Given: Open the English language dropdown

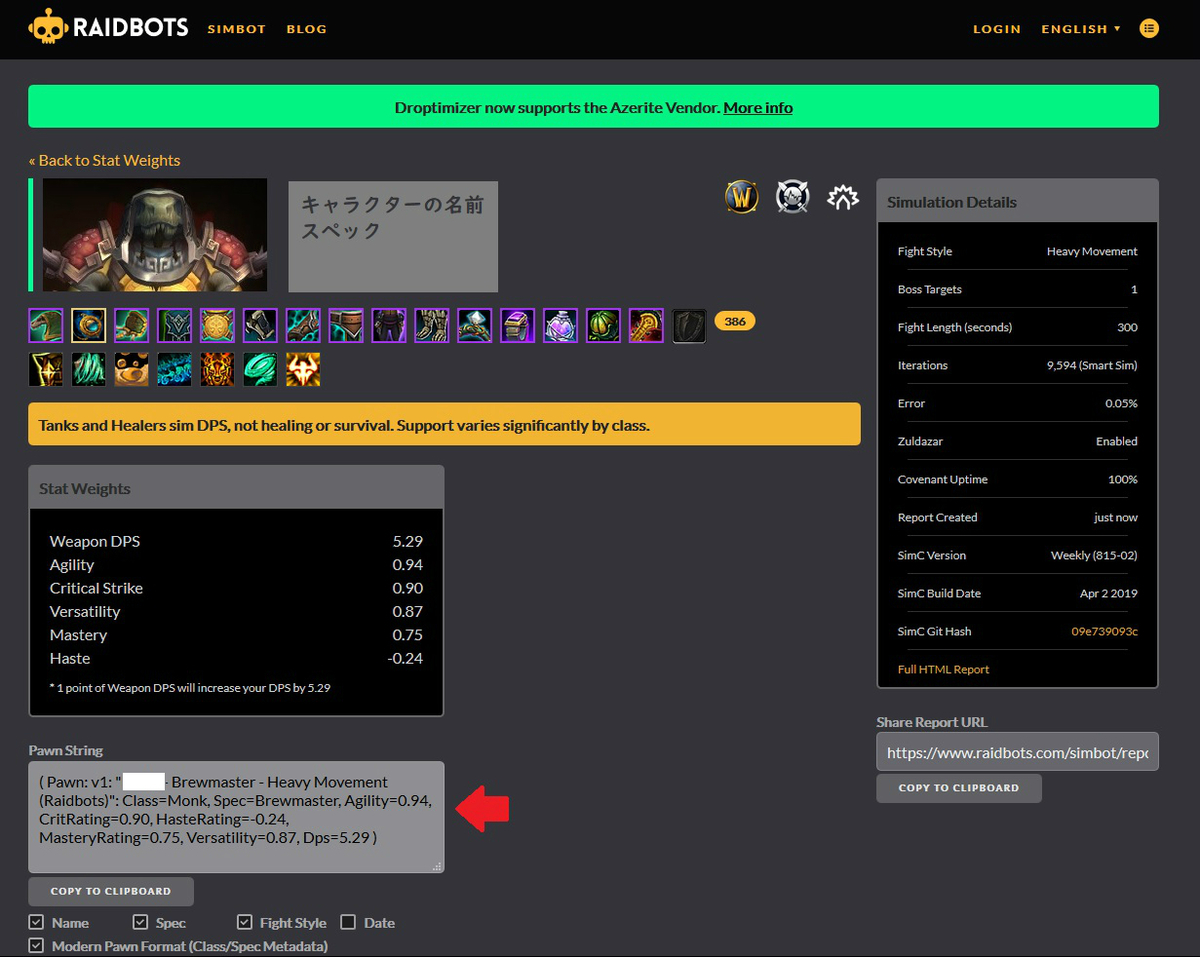Looking at the screenshot, I should pyautogui.click(x=1081, y=29).
